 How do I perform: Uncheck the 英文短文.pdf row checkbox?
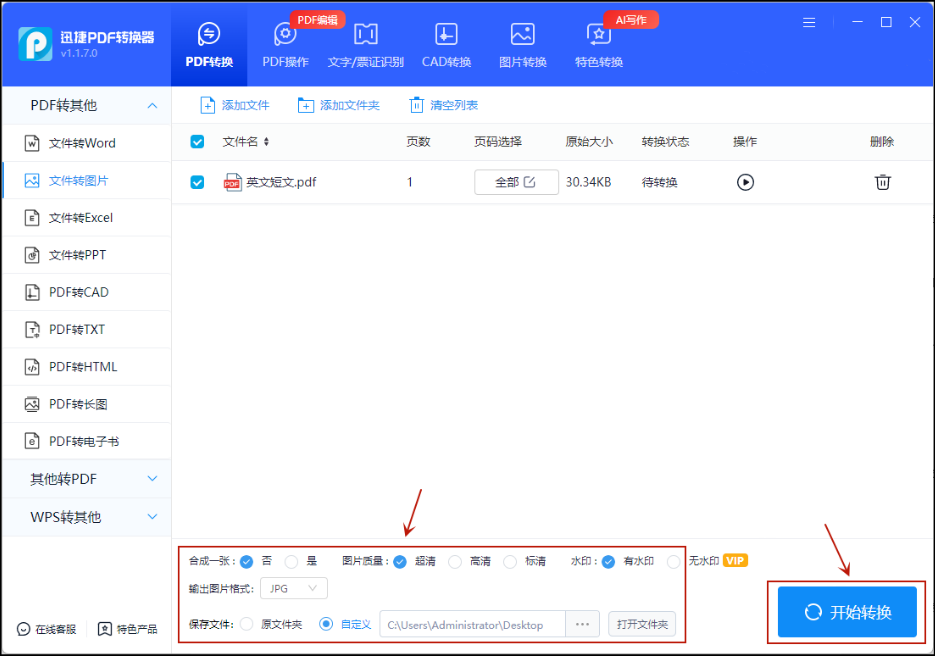197,182
